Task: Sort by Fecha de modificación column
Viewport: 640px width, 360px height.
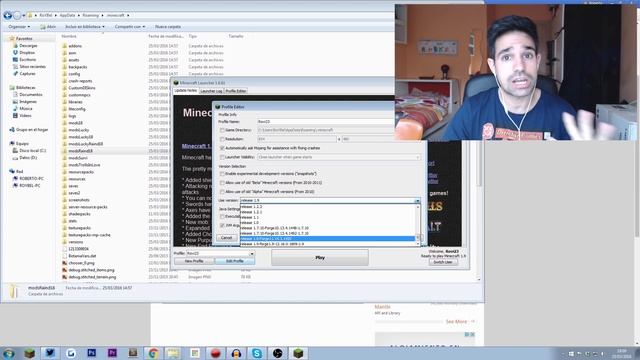Action: coord(166,36)
